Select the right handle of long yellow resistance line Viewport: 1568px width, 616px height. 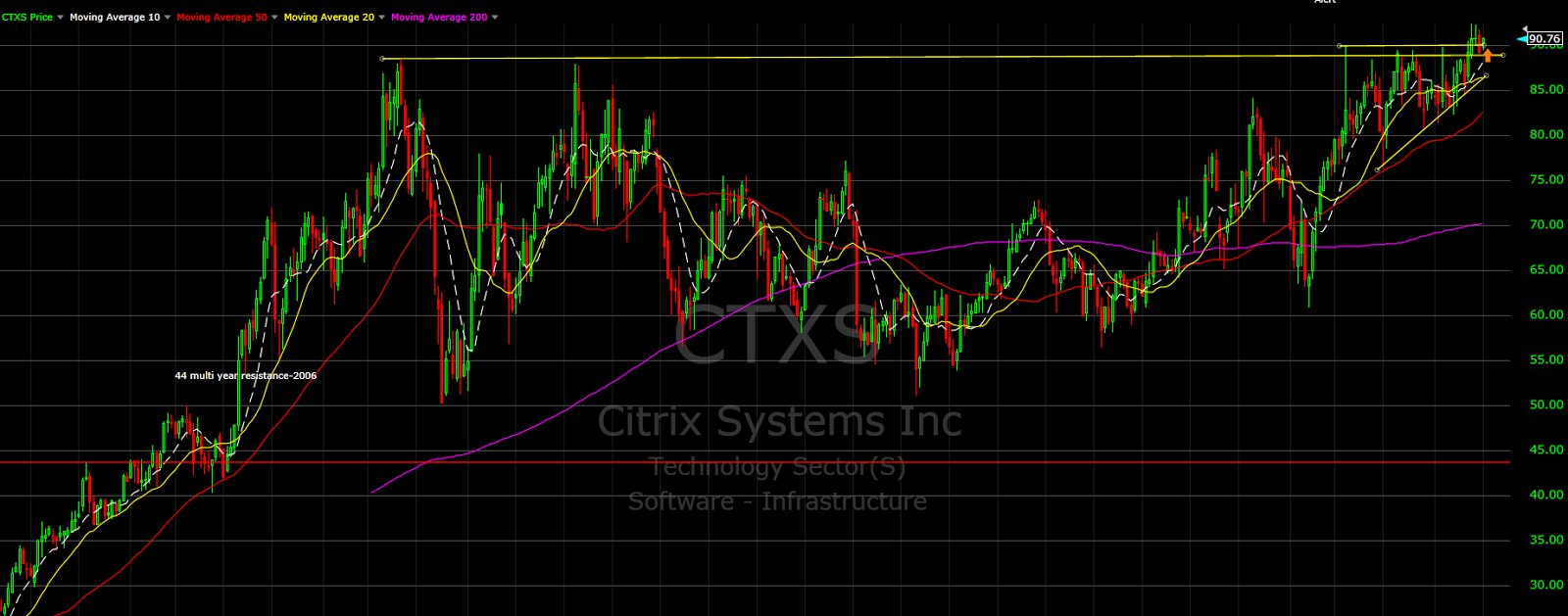[x=1502, y=55]
